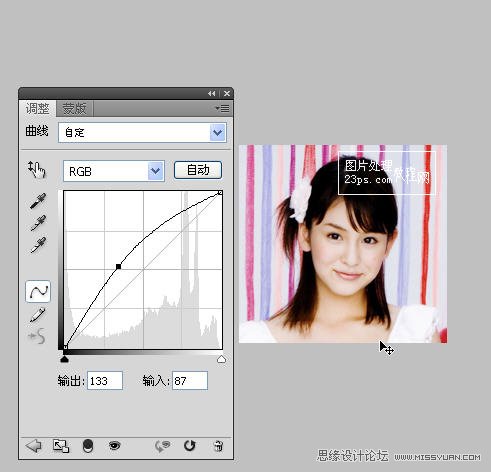This screenshot has height=472, width=491.
Task: Click the 输入 value field showing 87
Action: tap(190, 380)
